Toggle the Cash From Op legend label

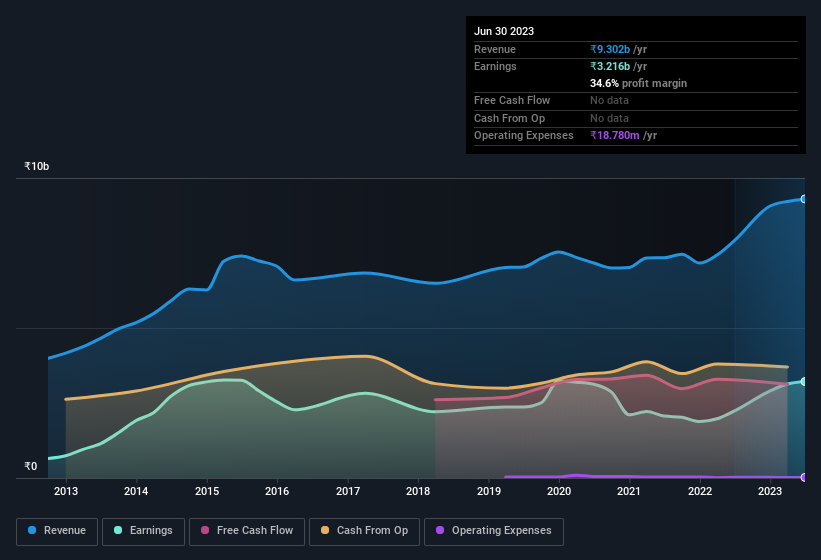click(372, 530)
